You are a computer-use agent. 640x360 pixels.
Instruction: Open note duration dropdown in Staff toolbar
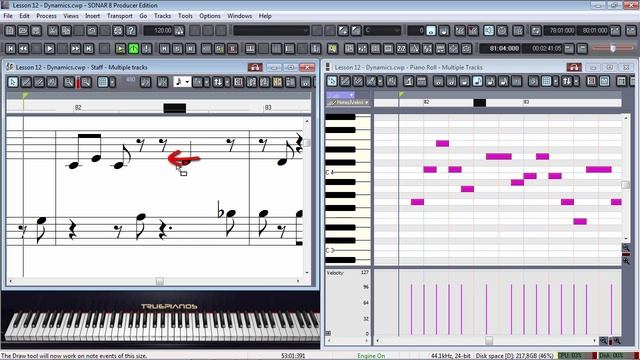point(187,82)
